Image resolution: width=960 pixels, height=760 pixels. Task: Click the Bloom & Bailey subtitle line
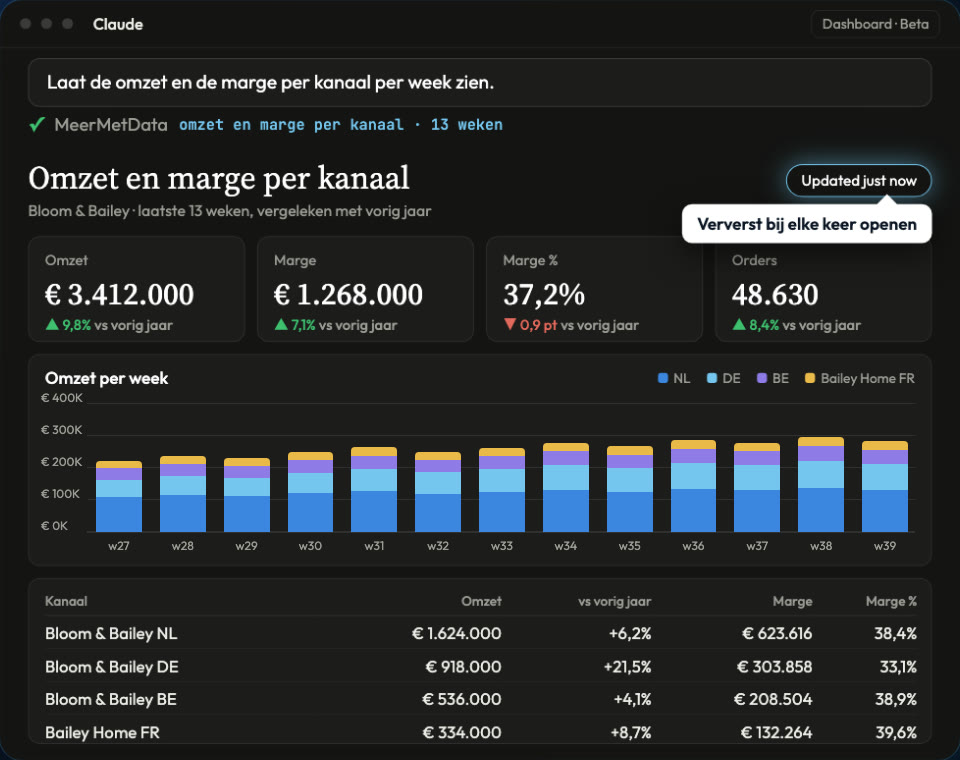[230, 211]
